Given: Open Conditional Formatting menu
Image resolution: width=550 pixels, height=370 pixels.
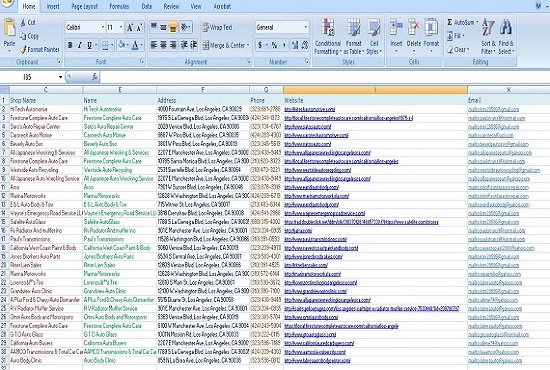Looking at the screenshot, I should [x=328, y=36].
